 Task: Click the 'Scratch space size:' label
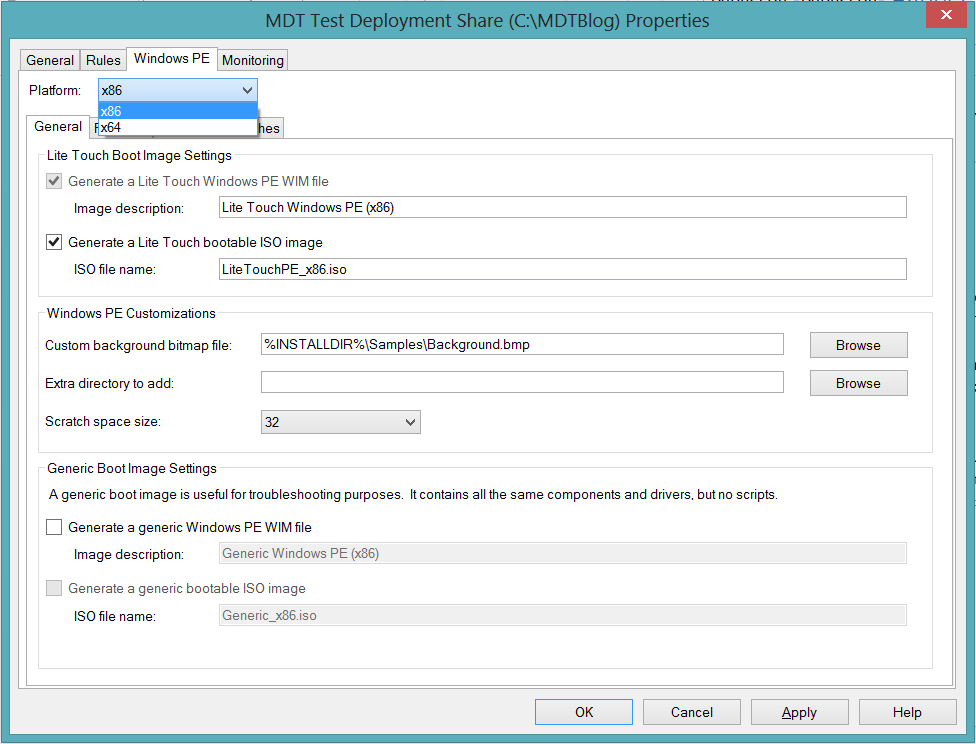click(x=103, y=421)
